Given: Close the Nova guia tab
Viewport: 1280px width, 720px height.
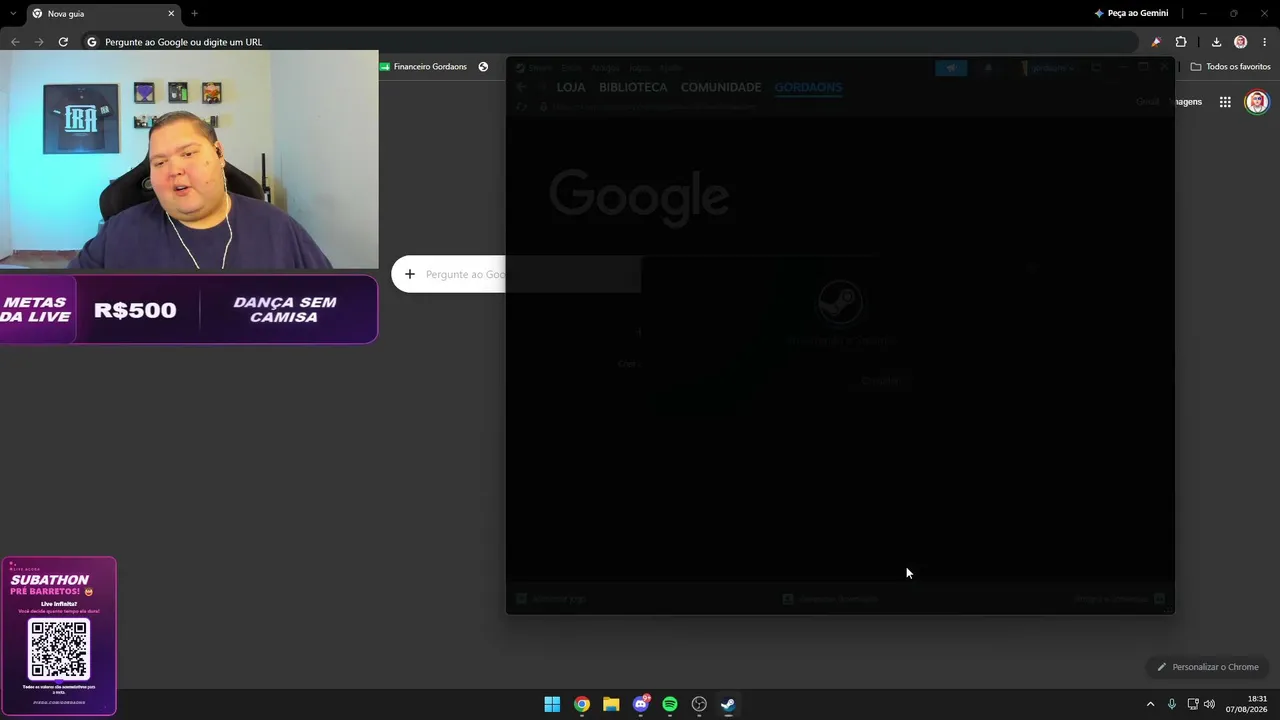Looking at the screenshot, I should (x=171, y=14).
